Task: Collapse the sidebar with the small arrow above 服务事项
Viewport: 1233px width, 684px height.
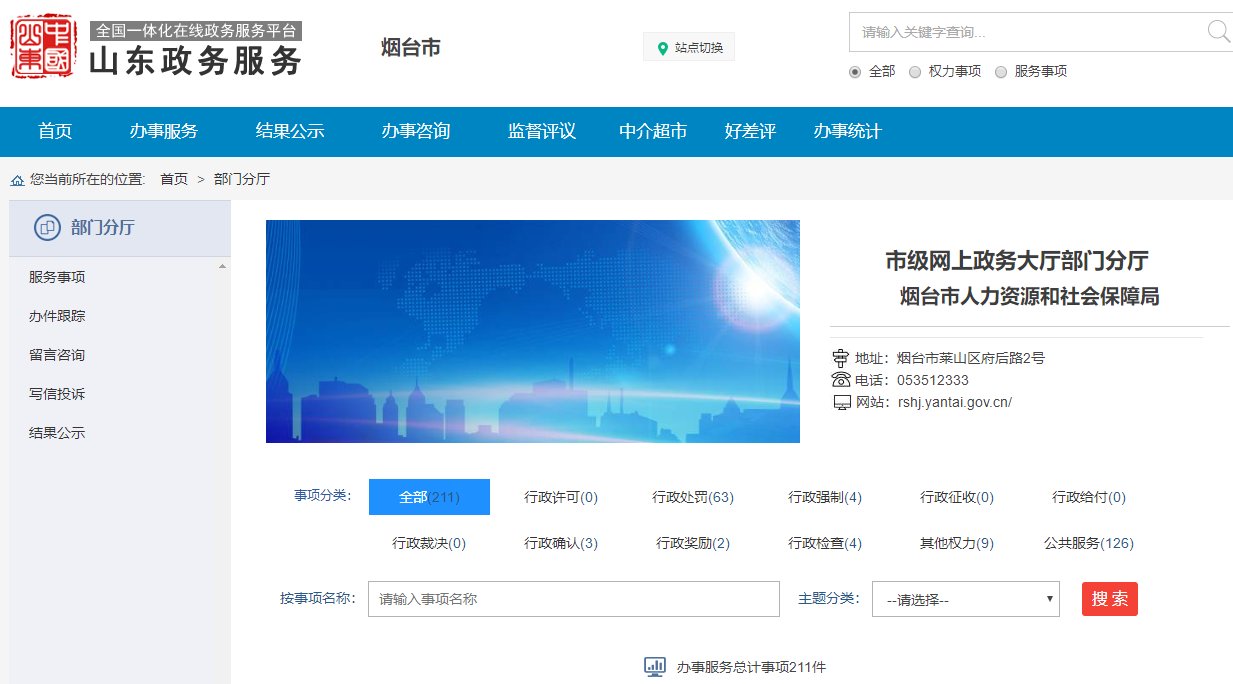Action: tap(224, 265)
